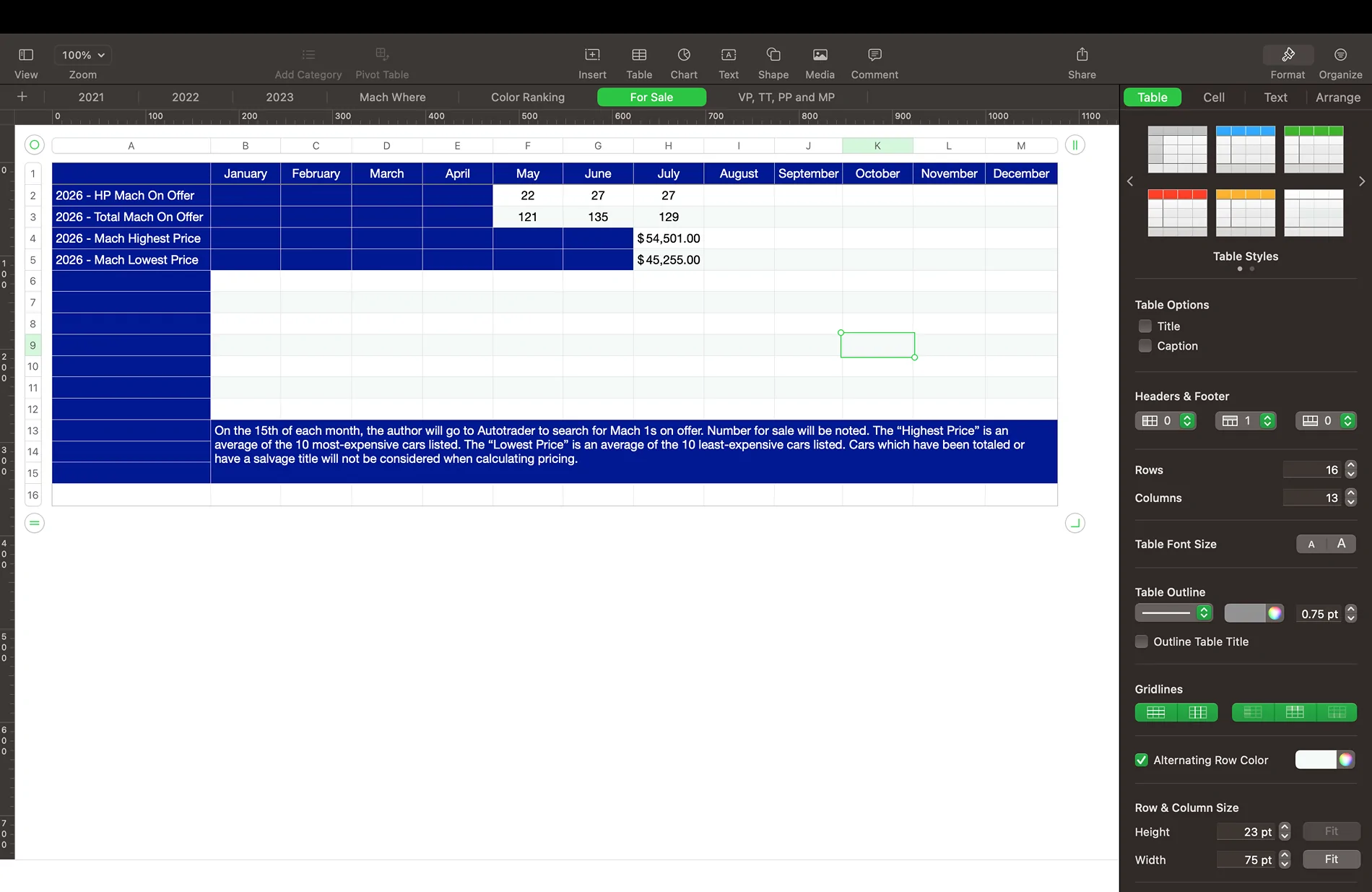Select the Cell inspector tab
The height and width of the screenshot is (892, 1372).
[x=1214, y=98]
